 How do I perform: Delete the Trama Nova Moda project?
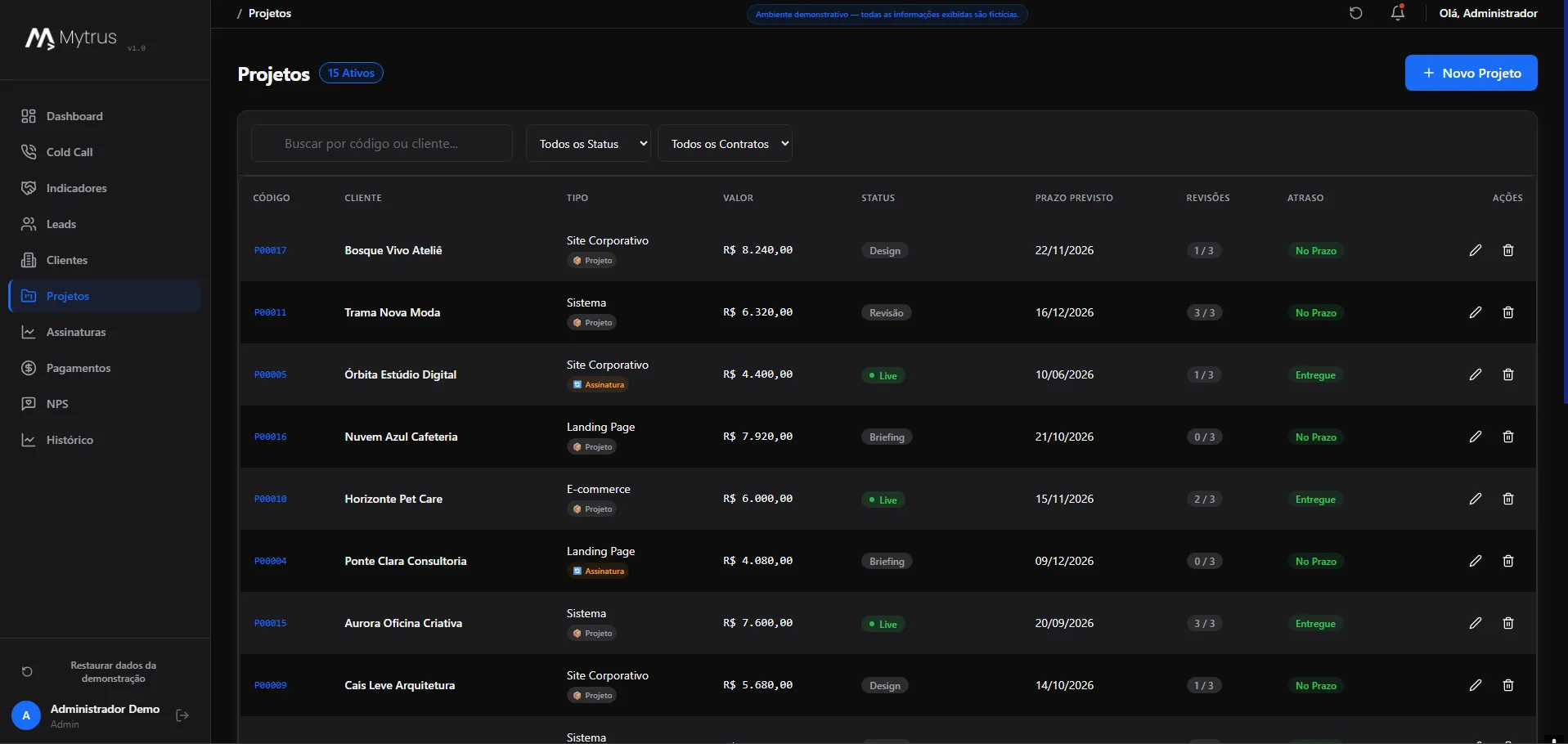tap(1508, 312)
